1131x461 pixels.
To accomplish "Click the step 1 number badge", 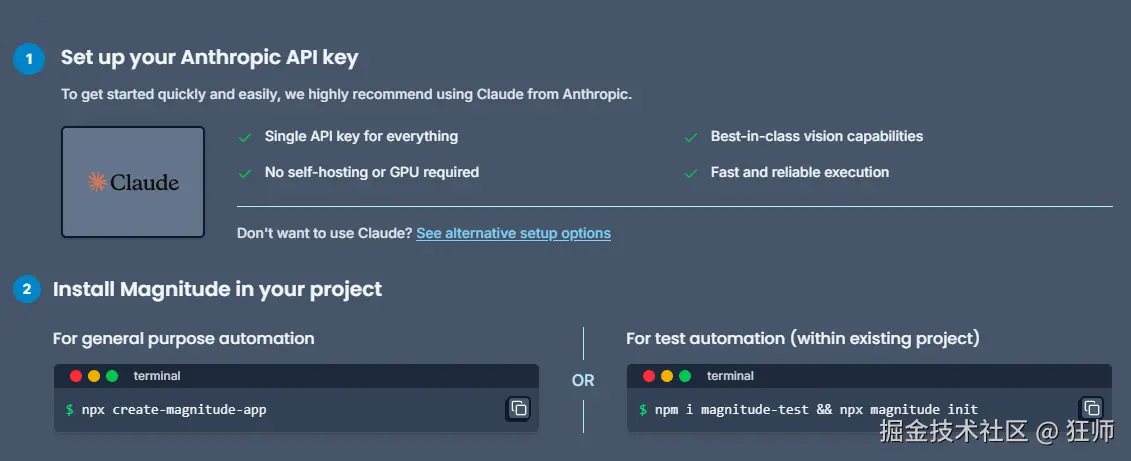I will click(28, 59).
